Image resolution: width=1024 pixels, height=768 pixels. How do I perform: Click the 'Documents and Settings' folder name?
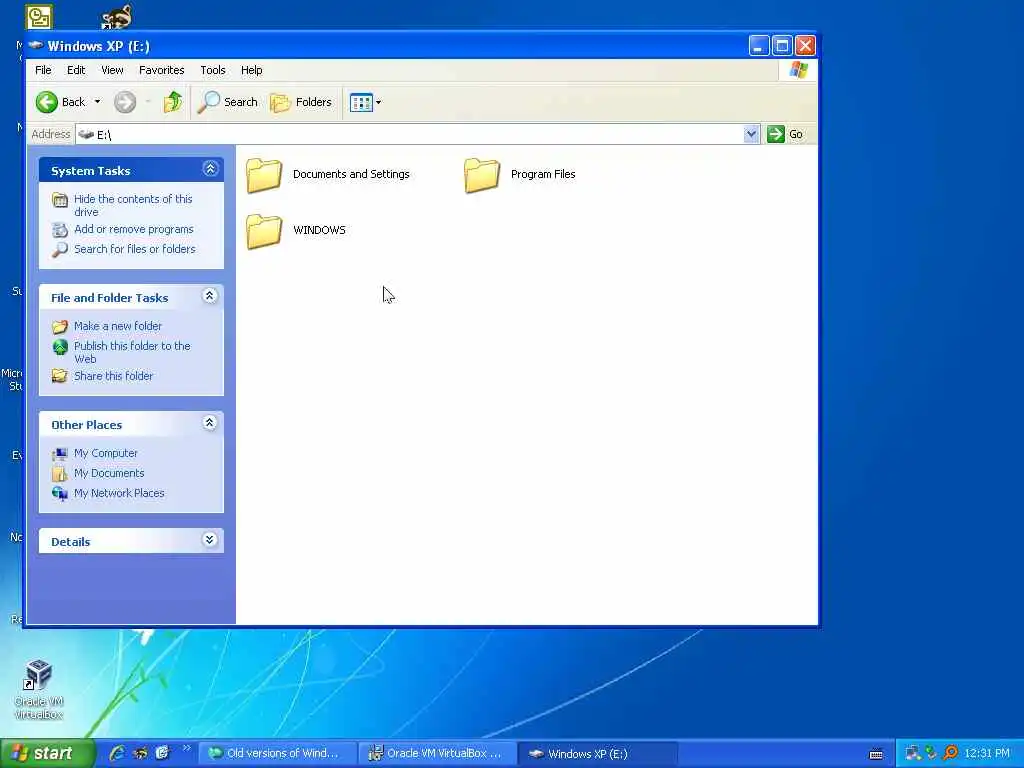point(351,174)
